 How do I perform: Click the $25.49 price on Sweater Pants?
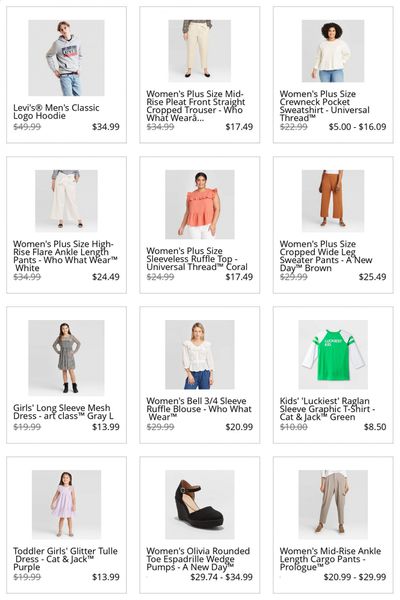[x=372, y=277]
